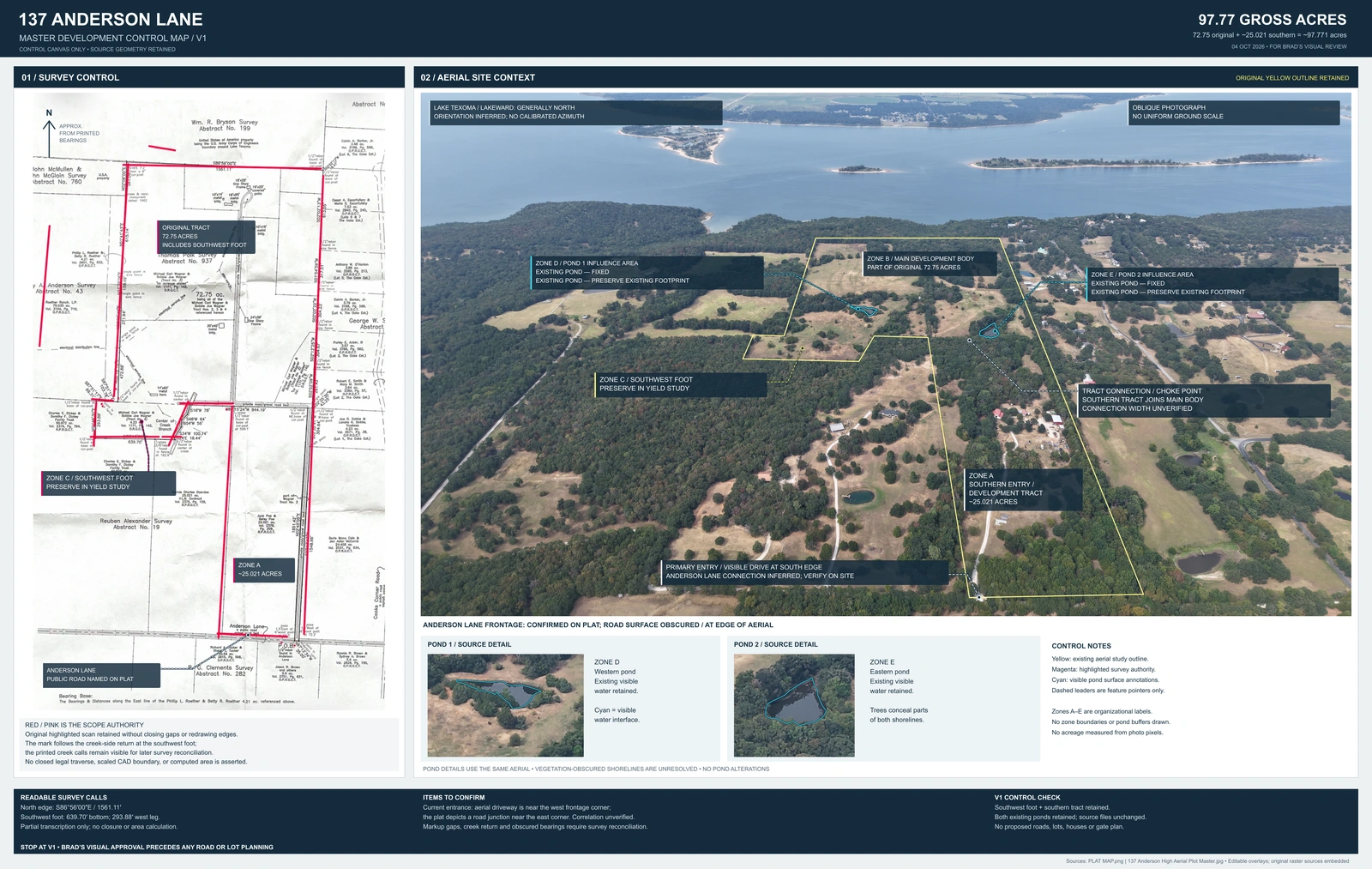Viewport: 1372px width, 869px height.
Task: Click the ZONE A ~25.021 ACRES plat label
Action: click(x=264, y=570)
